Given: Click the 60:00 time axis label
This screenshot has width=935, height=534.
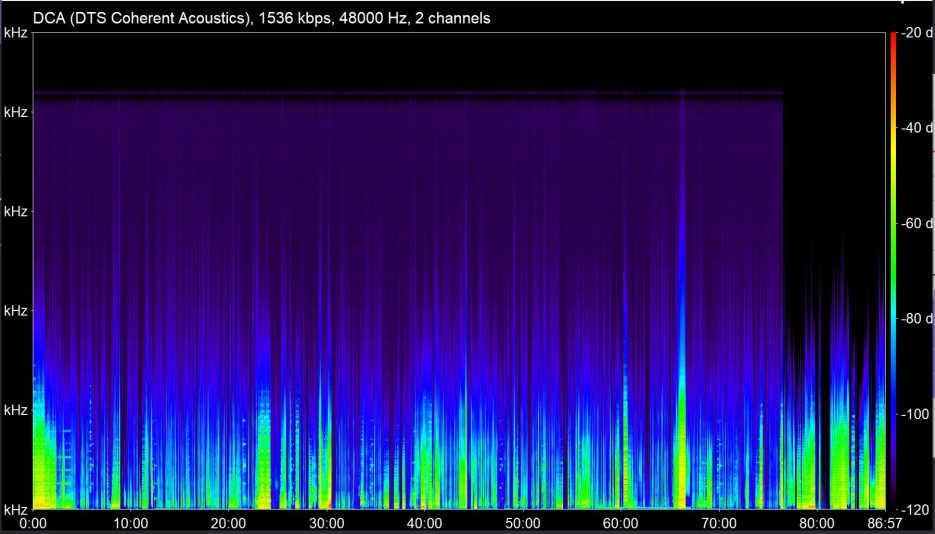Looking at the screenshot, I should point(621,523).
